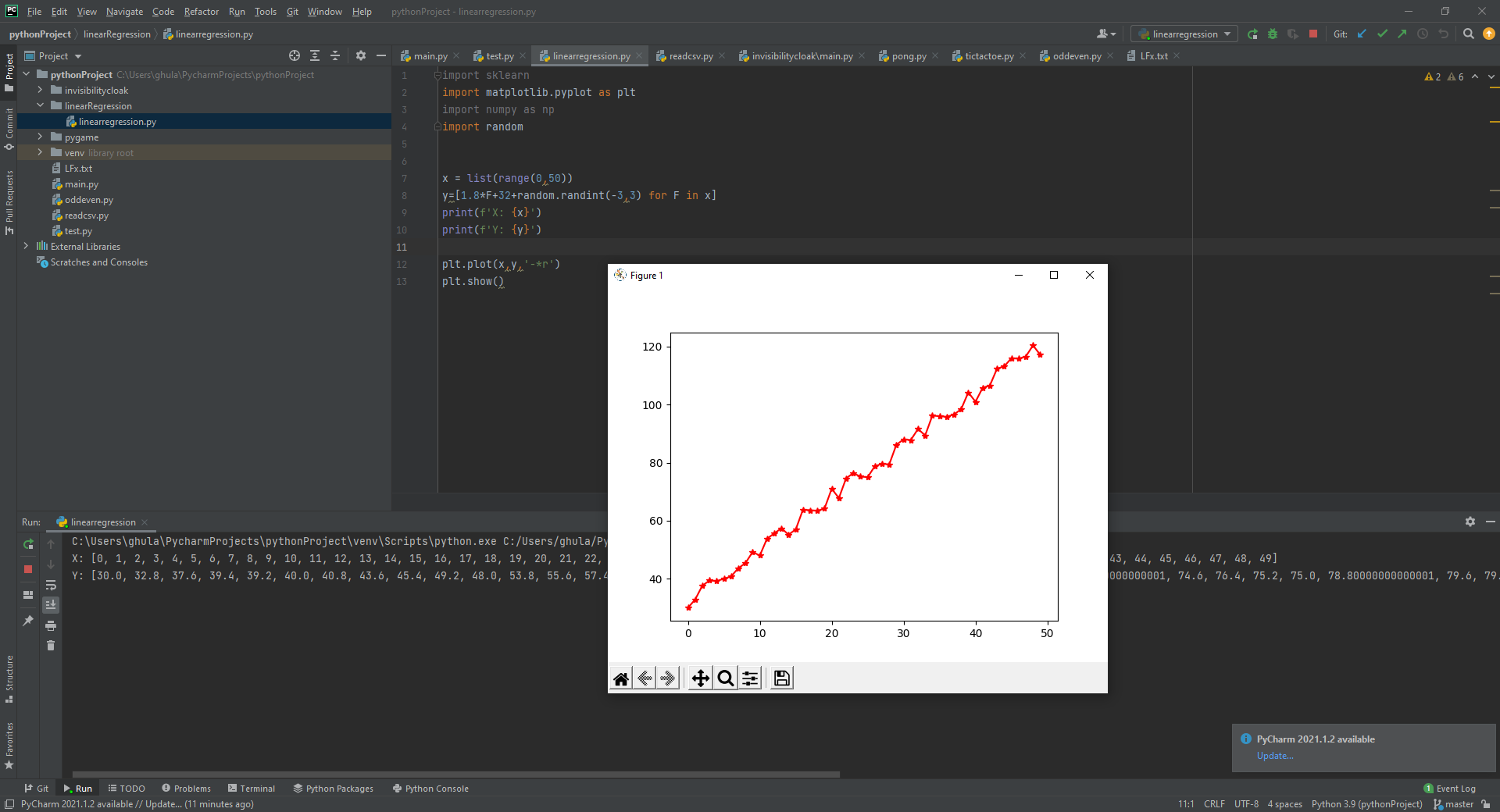This screenshot has width=1500, height=812.
Task: Rerun linearregression with green rerun icon
Action: pyautogui.click(x=28, y=544)
